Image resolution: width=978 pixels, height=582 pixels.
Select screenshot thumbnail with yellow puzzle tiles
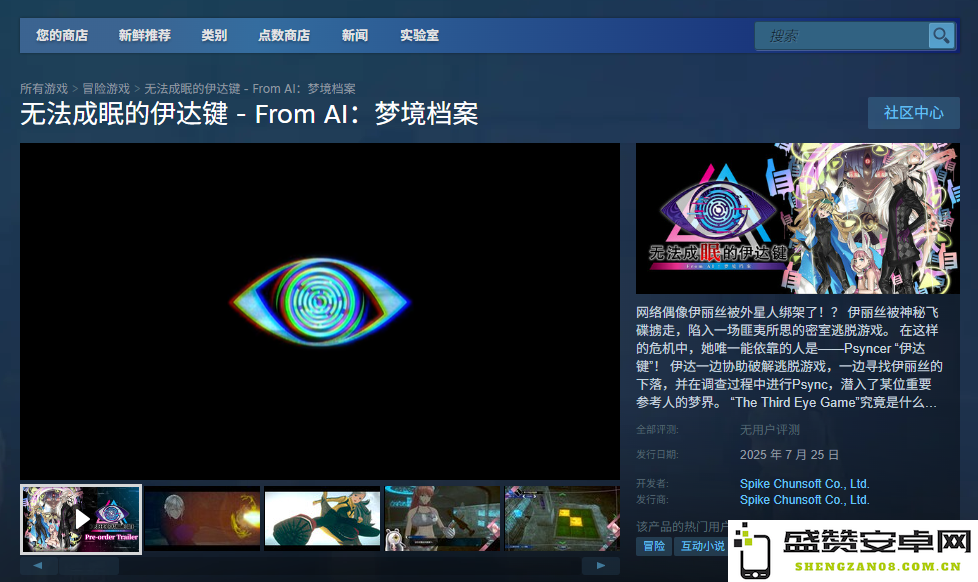[562, 518]
